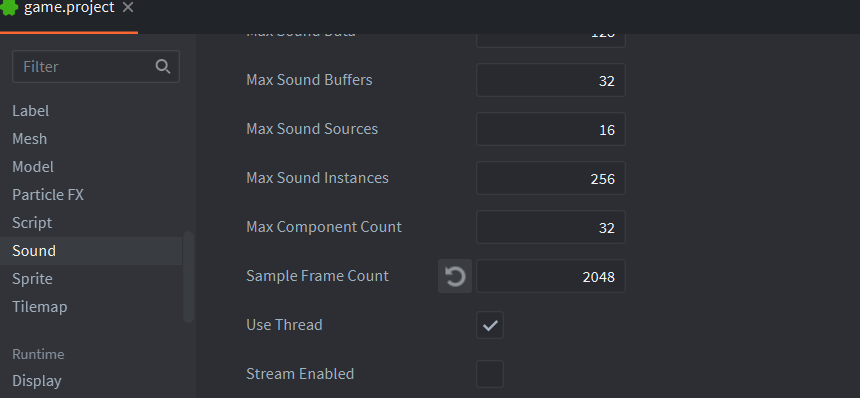Click the Max Sound Buffers value field
This screenshot has height=398, width=860.
[x=551, y=80]
